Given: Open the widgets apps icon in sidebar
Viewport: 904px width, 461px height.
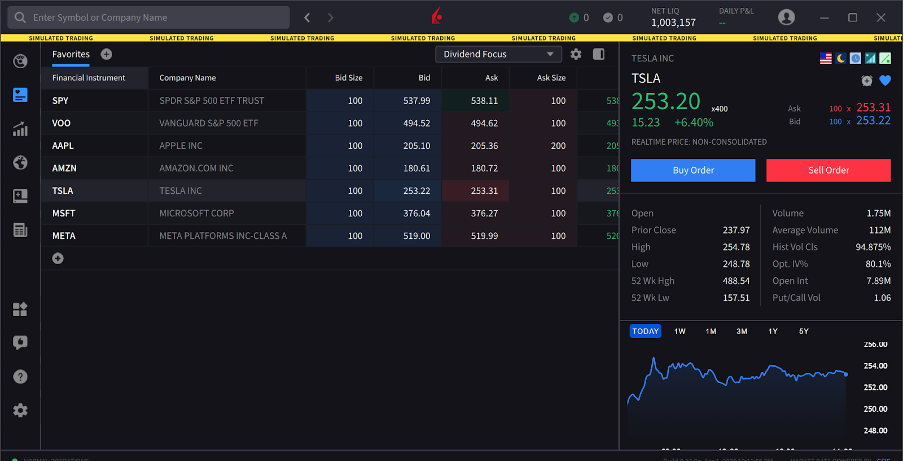Looking at the screenshot, I should tap(20, 309).
